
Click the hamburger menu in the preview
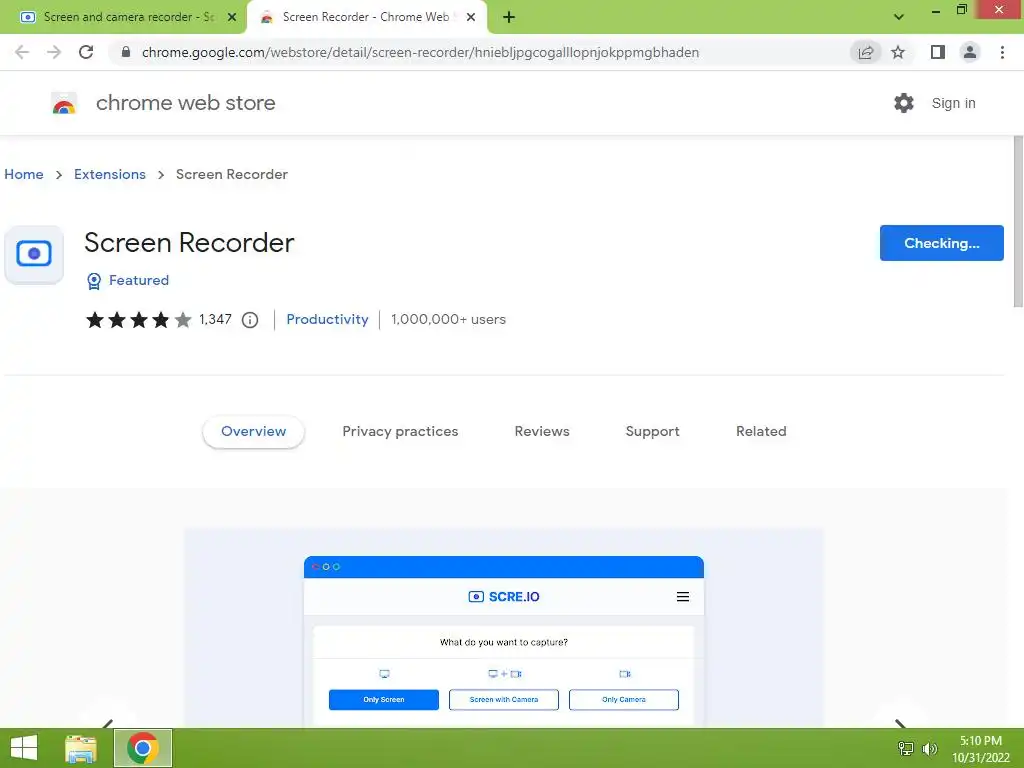[683, 597]
